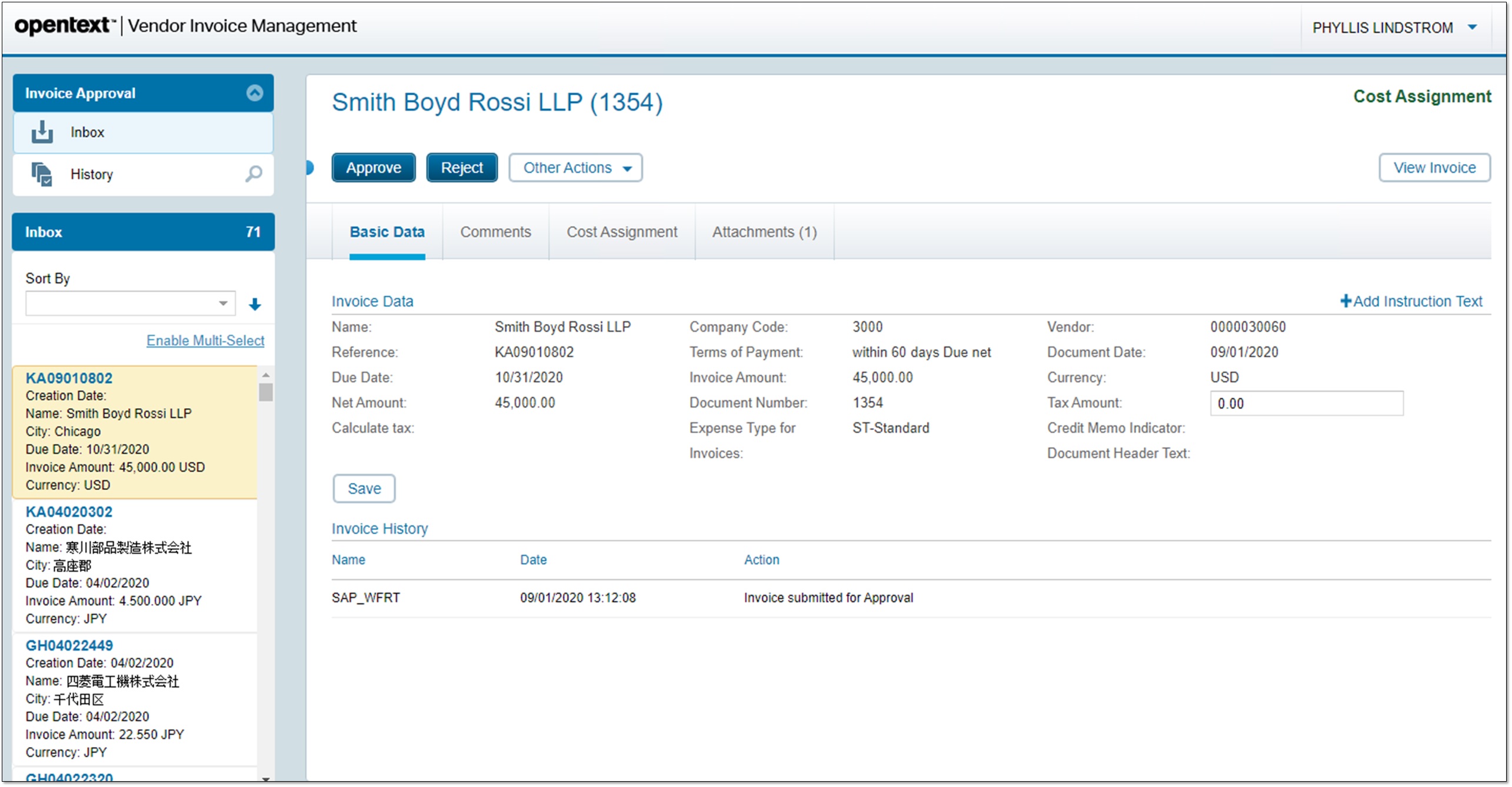
Task: Click the 'within 60 days Due net' value
Action: pos(921,352)
